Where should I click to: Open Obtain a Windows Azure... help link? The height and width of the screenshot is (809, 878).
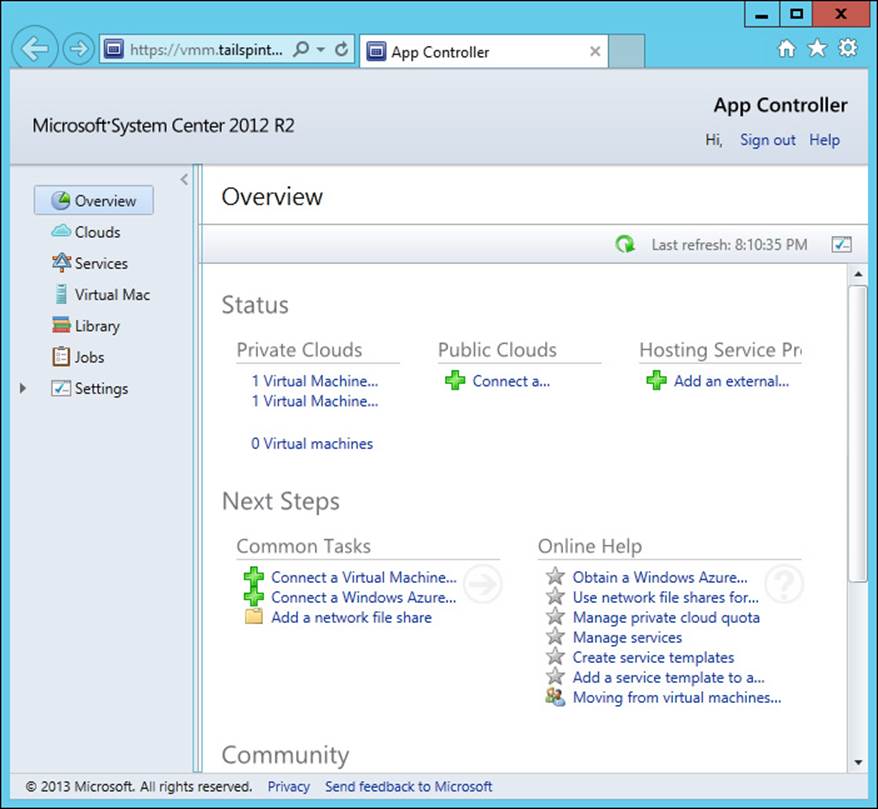[660, 577]
